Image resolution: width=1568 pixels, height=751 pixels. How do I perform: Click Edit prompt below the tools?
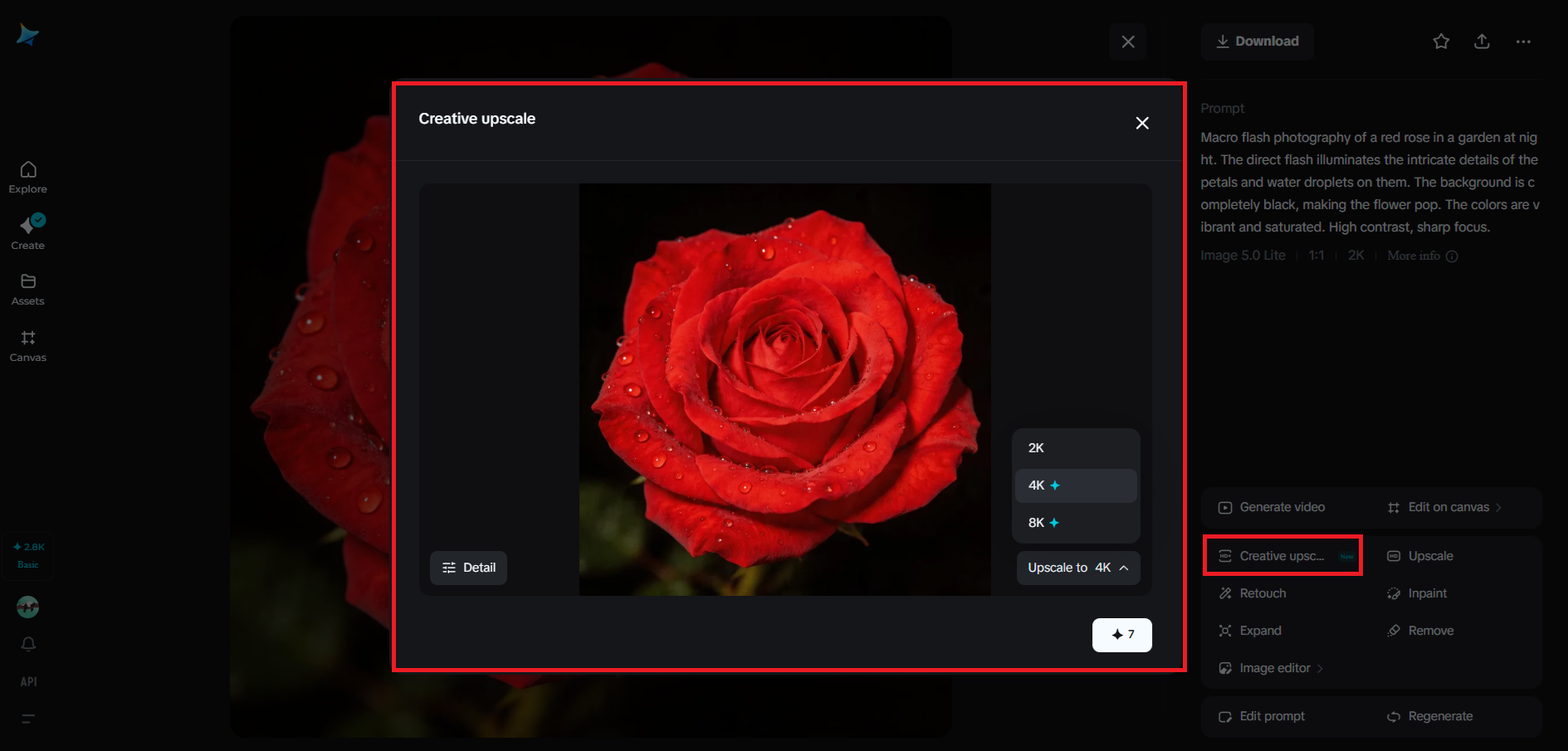(1262, 716)
